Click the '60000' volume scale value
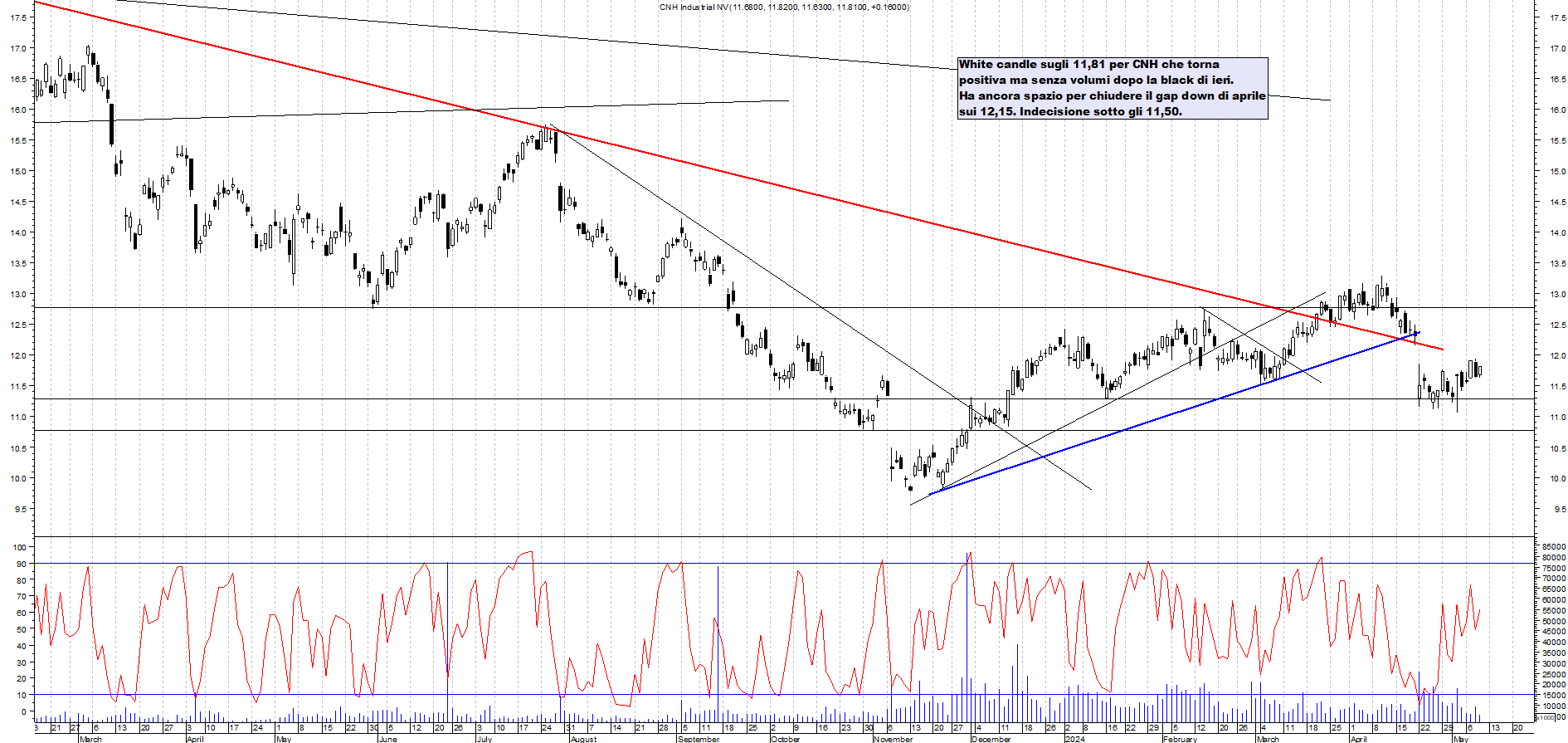This screenshot has width=1568, height=743. pyautogui.click(x=1554, y=600)
